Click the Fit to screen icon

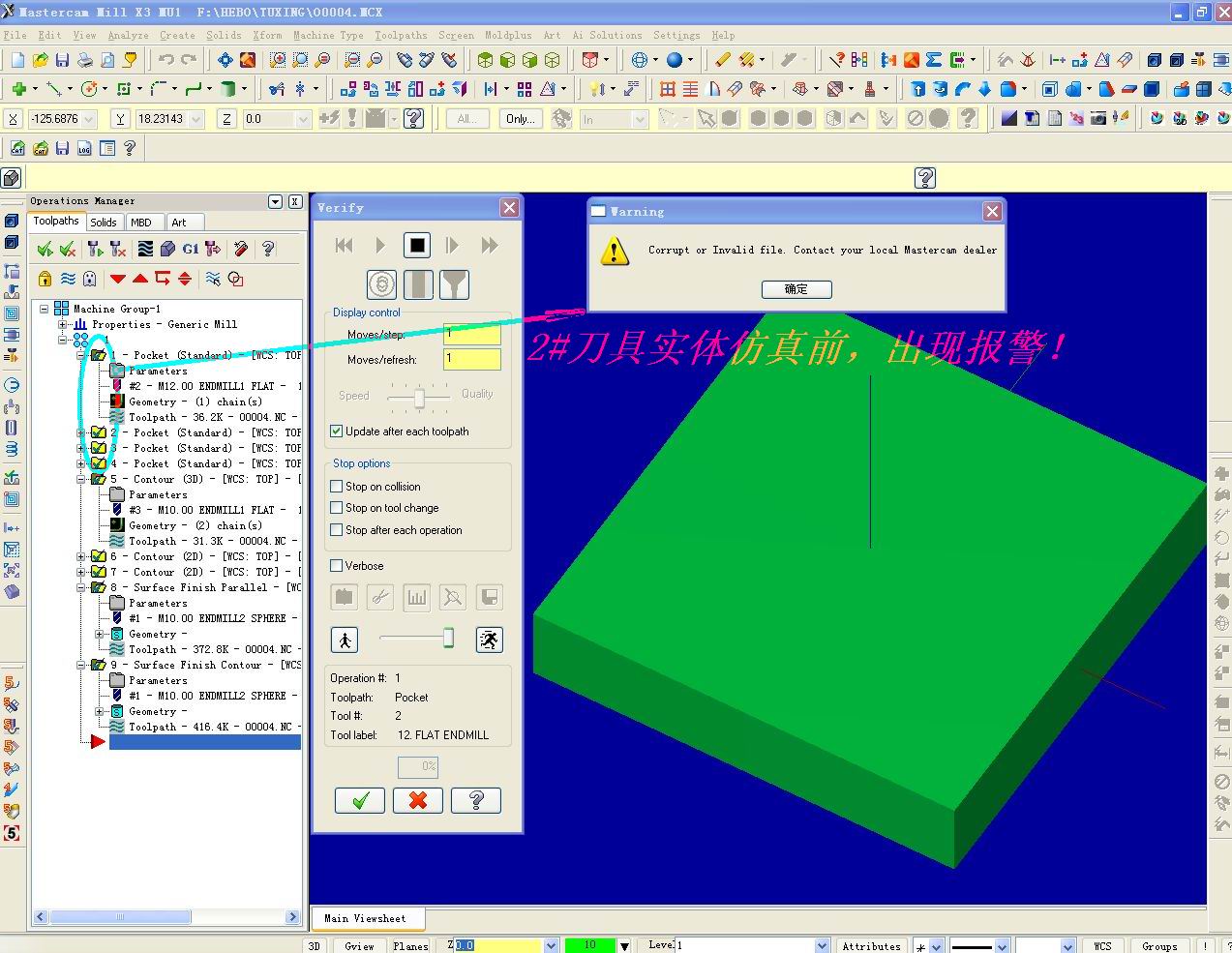225,60
